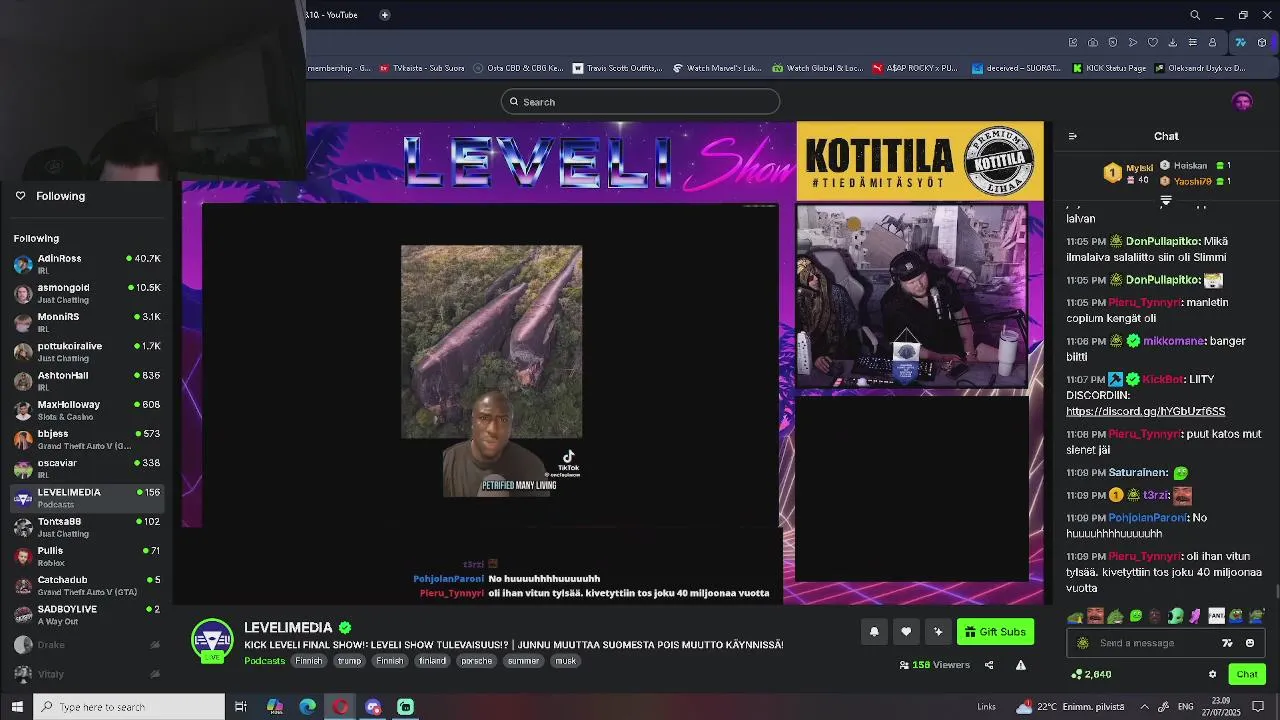Open the Windows notification center icon
The image size is (1280, 720).
[x=1258, y=707]
